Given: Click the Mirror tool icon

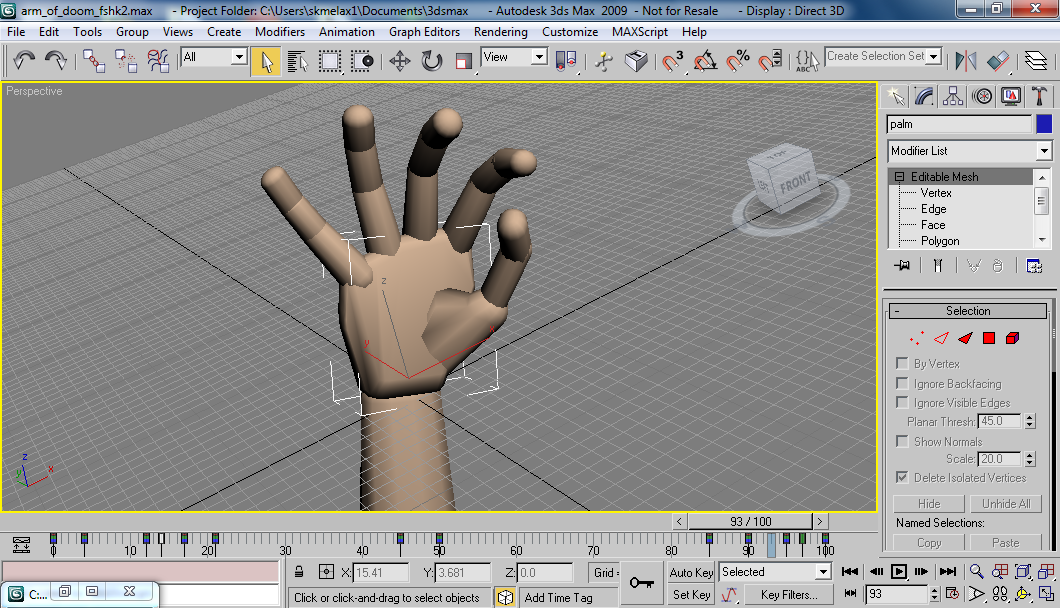Looking at the screenshot, I should pyautogui.click(x=966, y=61).
